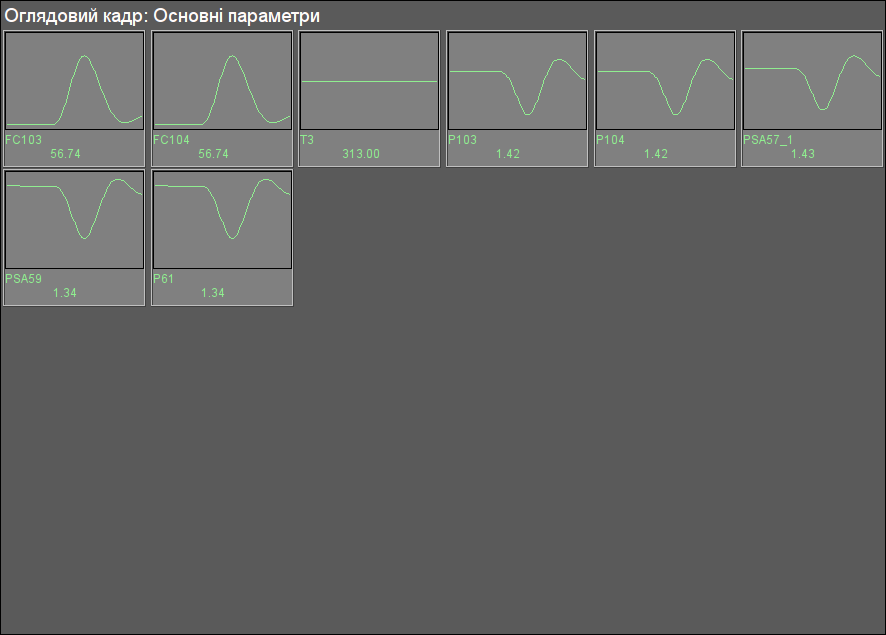Open the P103 trend thumbnail graph
Screen dimensions: 886x635
(x=517, y=81)
